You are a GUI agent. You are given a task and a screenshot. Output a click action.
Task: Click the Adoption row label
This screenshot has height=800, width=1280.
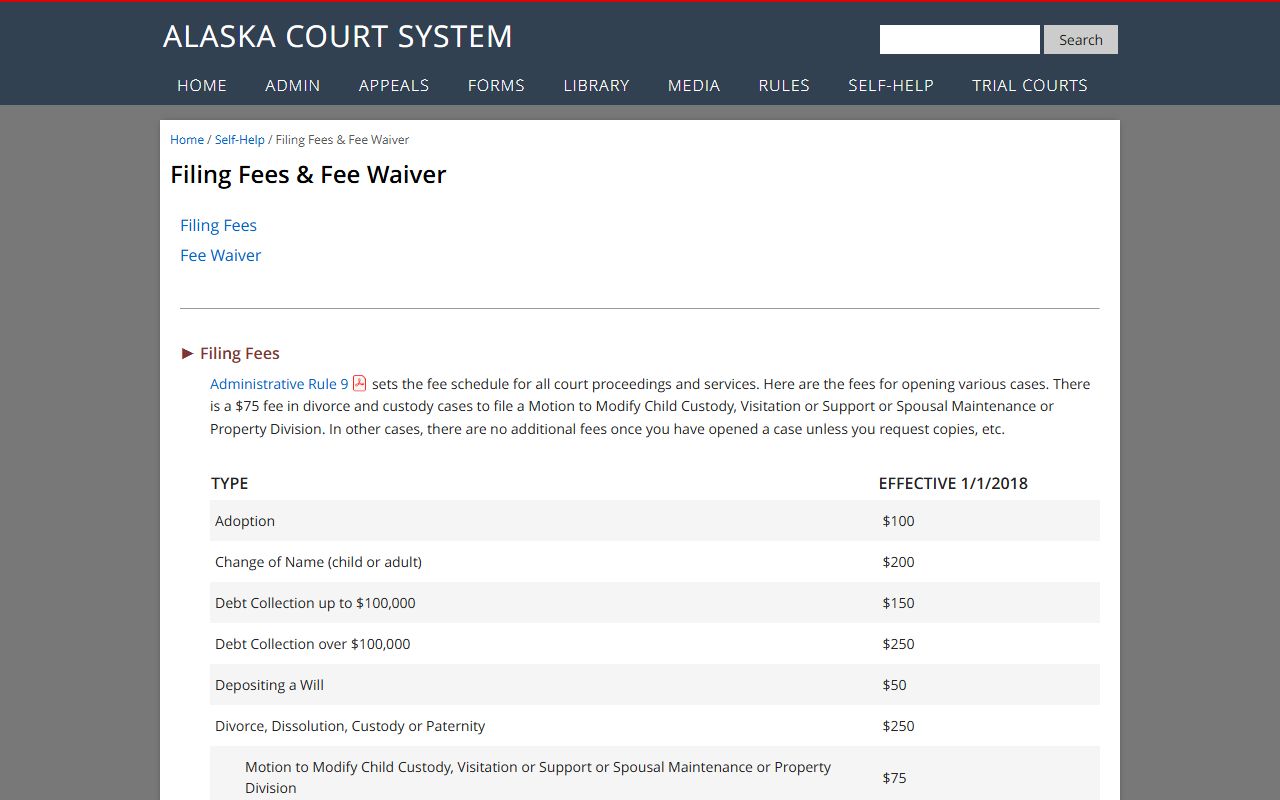[245, 521]
